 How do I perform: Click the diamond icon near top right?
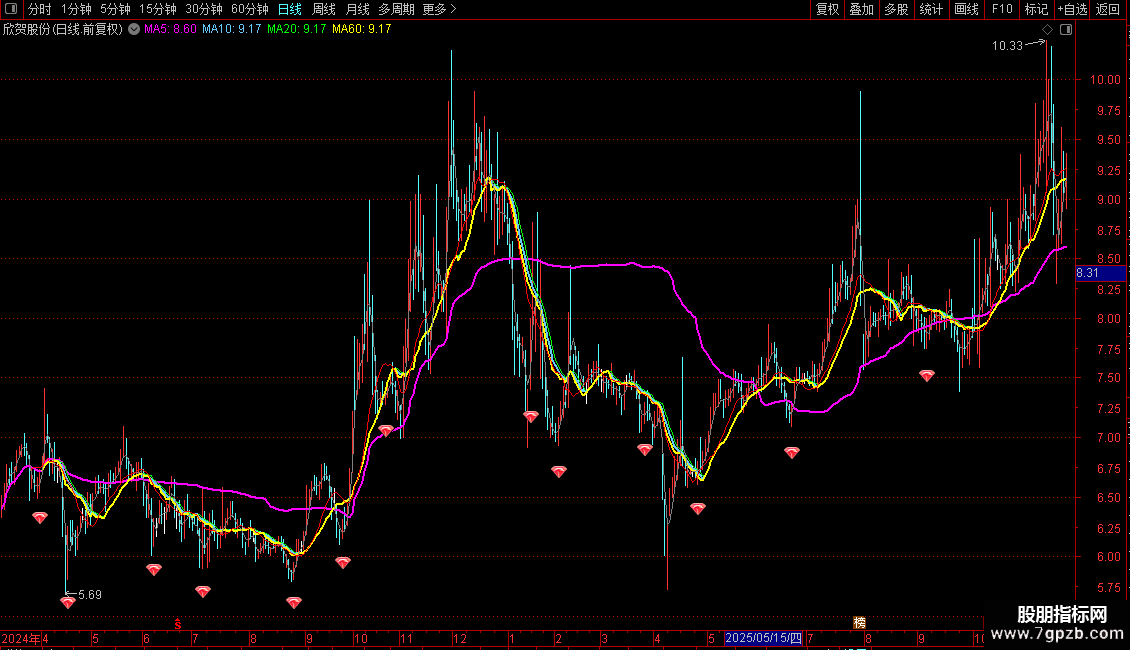point(1047,30)
